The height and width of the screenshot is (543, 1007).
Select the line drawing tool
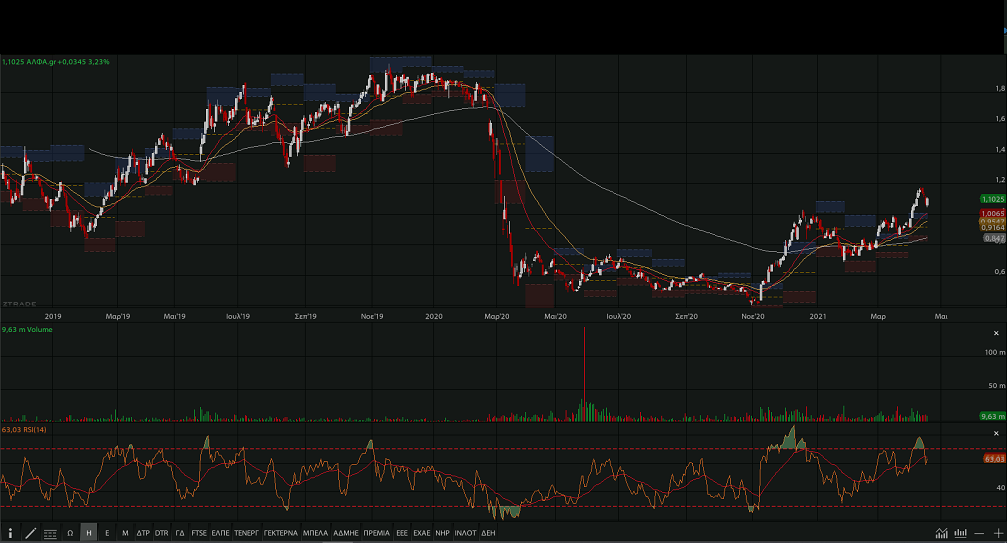coord(30,533)
